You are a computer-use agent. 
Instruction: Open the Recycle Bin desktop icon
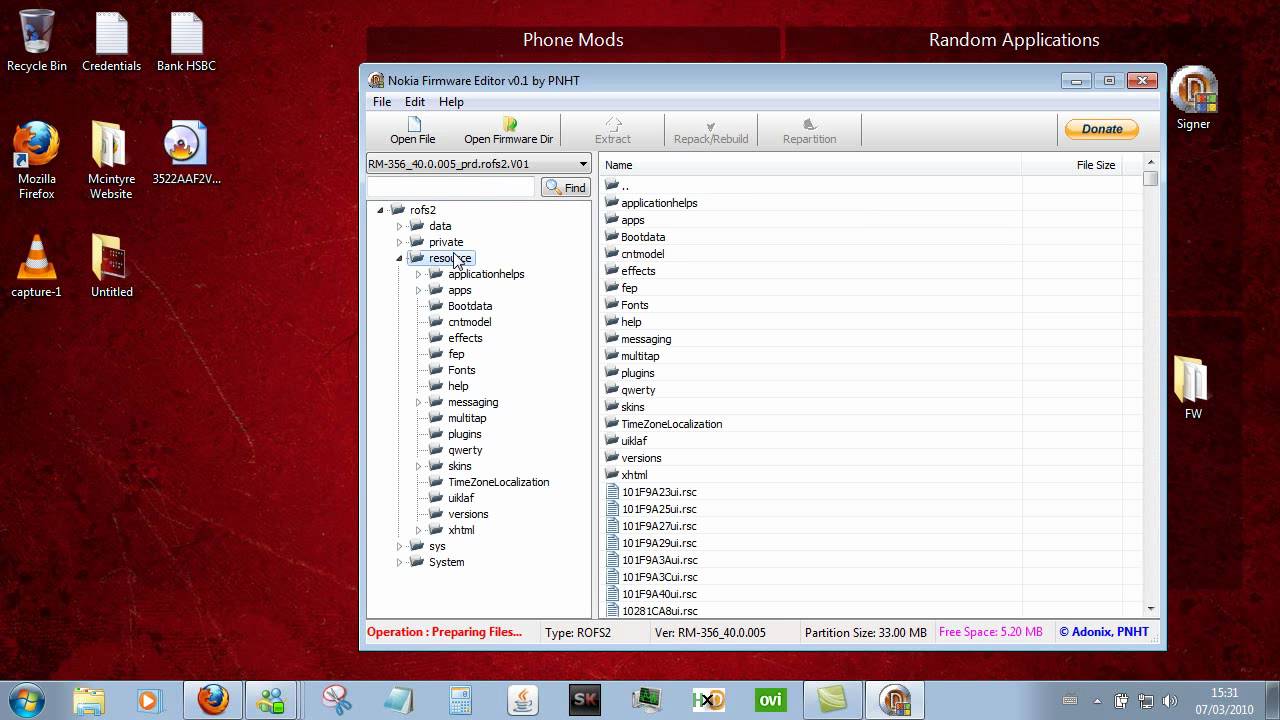click(x=37, y=41)
